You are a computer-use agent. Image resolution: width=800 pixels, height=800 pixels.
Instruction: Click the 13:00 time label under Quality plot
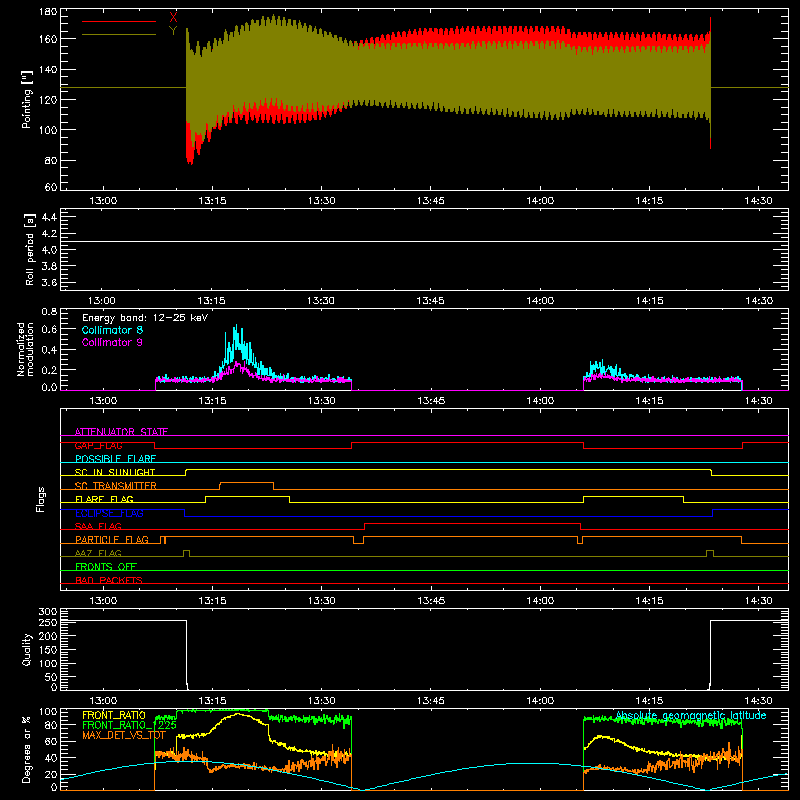(x=103, y=701)
